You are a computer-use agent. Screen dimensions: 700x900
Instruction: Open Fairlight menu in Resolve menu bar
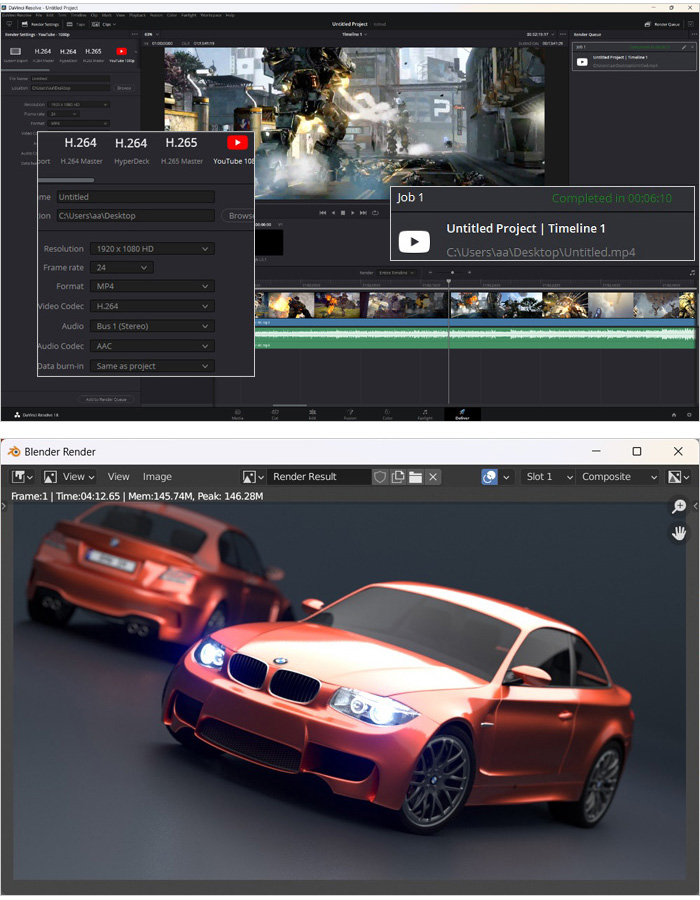[x=189, y=15]
